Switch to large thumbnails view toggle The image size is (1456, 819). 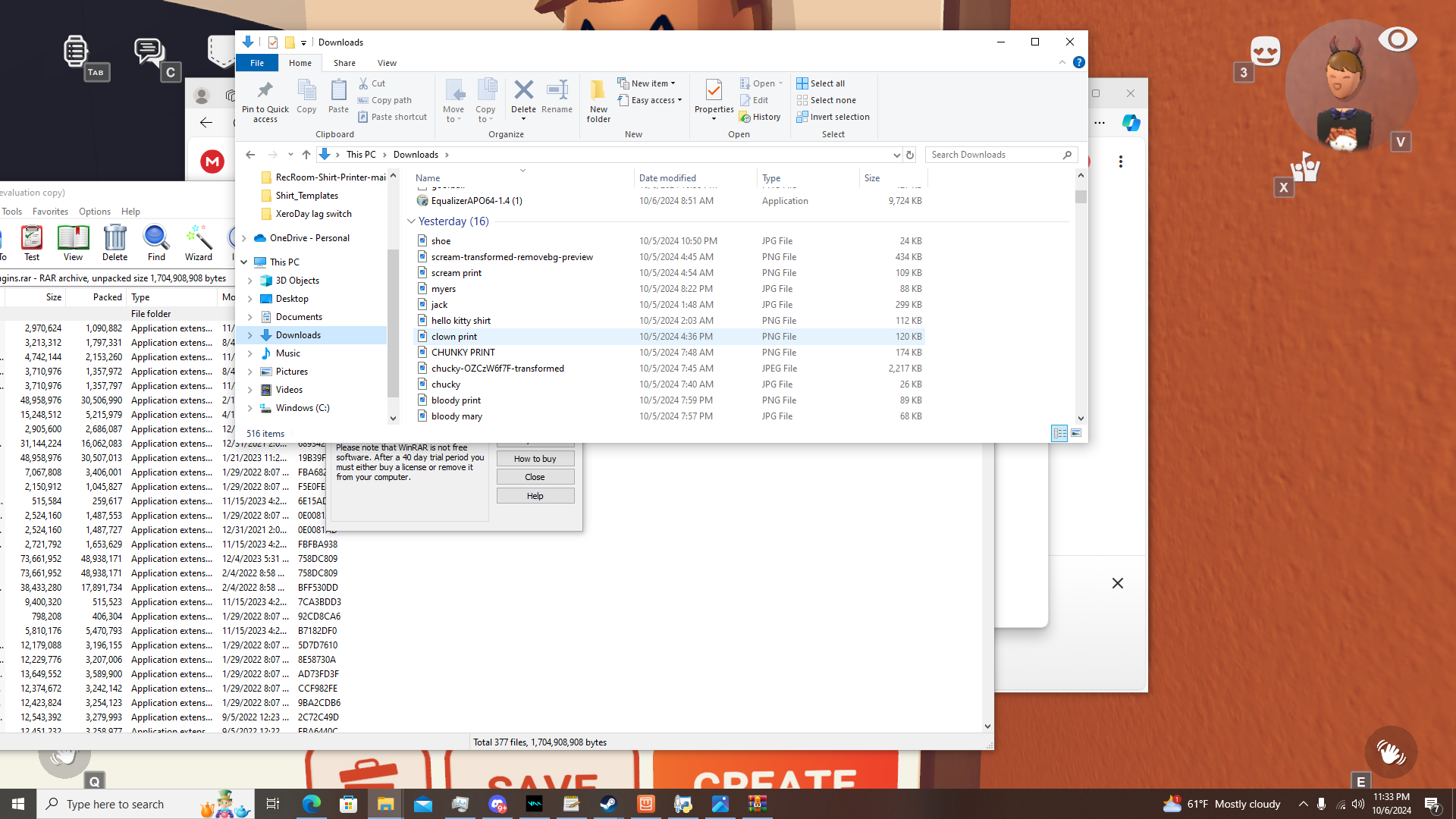coord(1076,433)
